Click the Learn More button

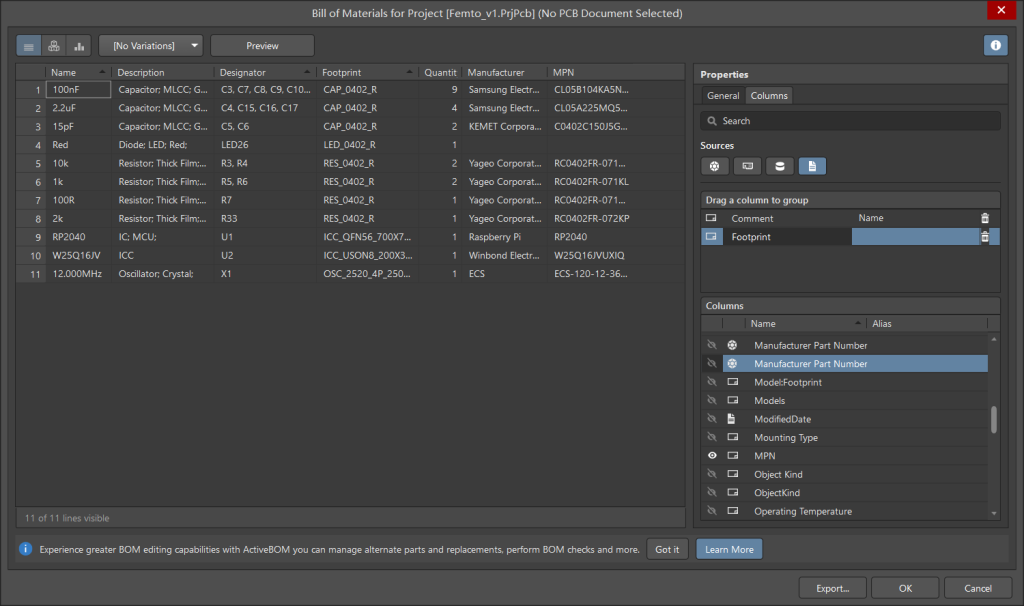[729, 549]
